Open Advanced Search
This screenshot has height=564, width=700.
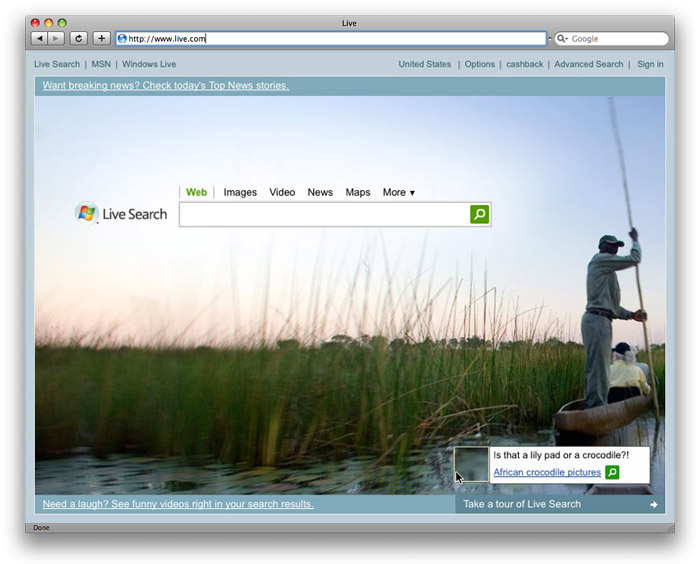click(x=588, y=64)
